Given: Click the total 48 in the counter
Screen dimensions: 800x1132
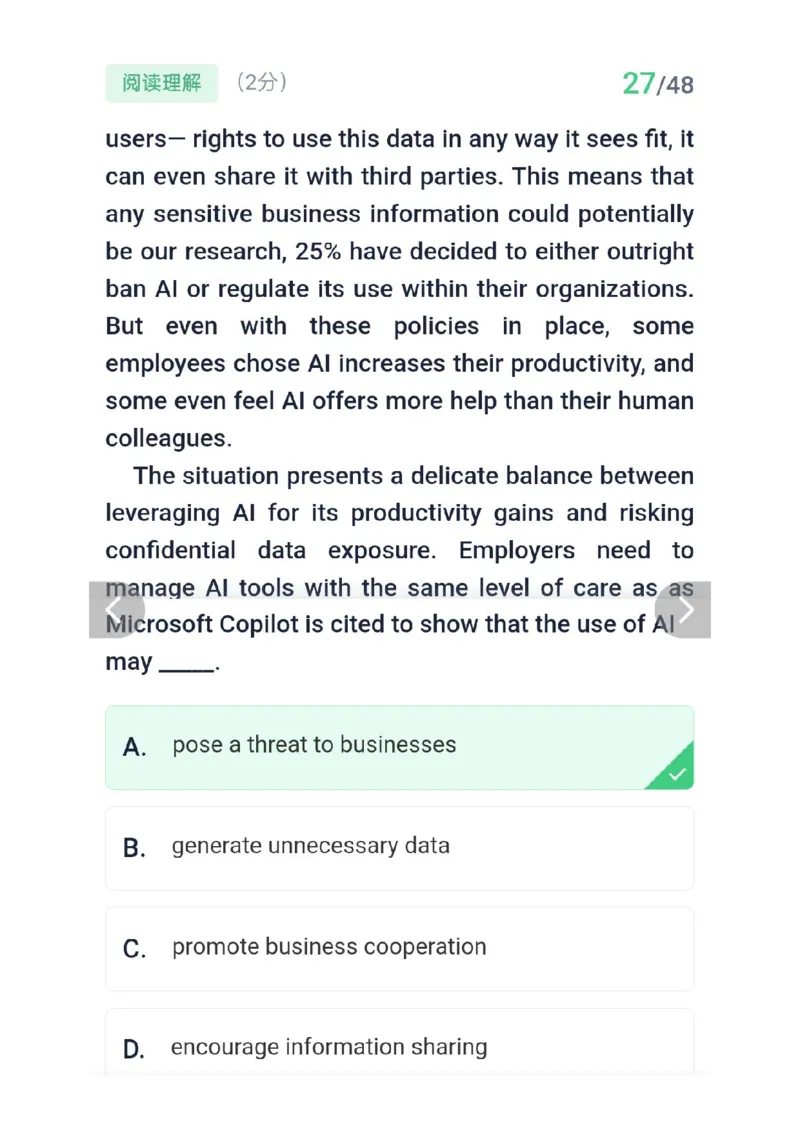Looking at the screenshot, I should pyautogui.click(x=679, y=85).
